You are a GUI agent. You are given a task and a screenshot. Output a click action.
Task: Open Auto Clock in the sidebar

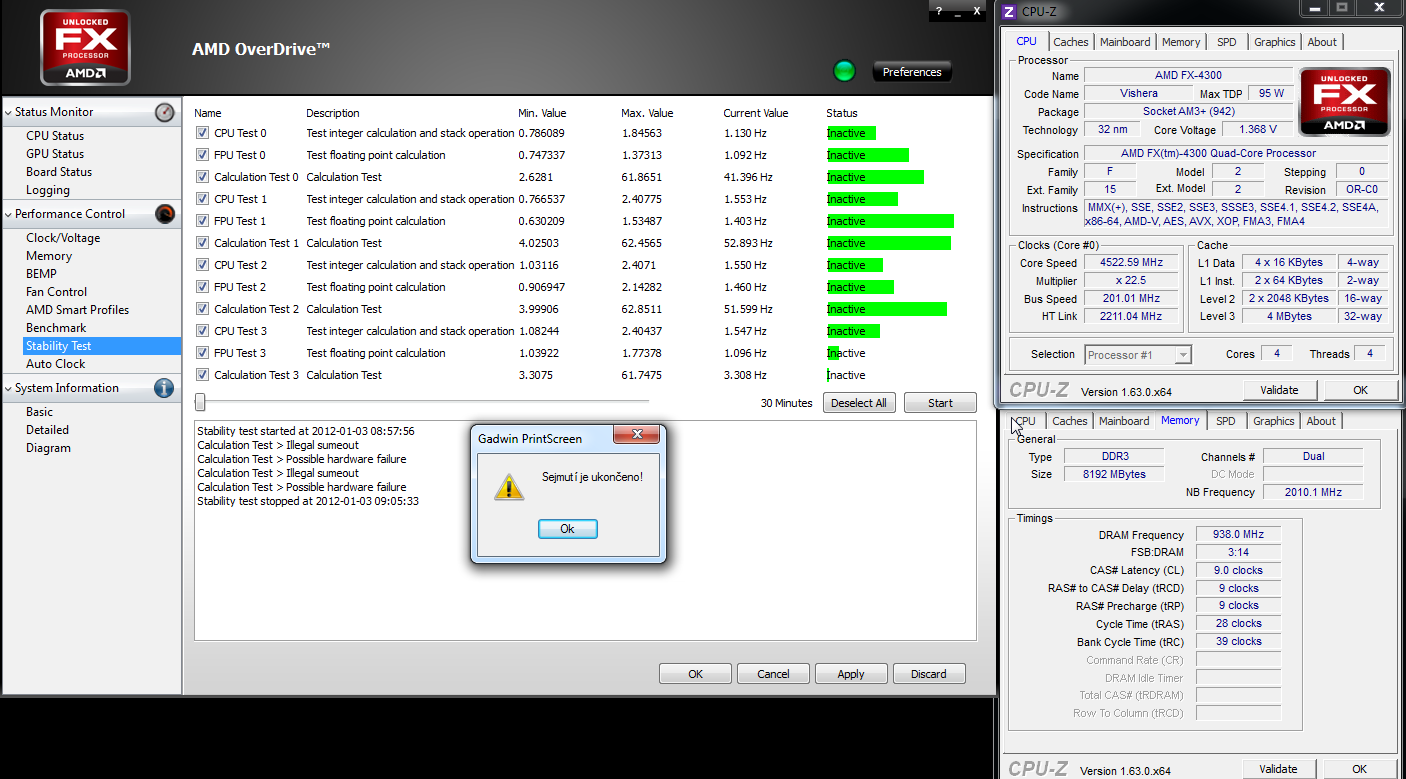pos(56,364)
